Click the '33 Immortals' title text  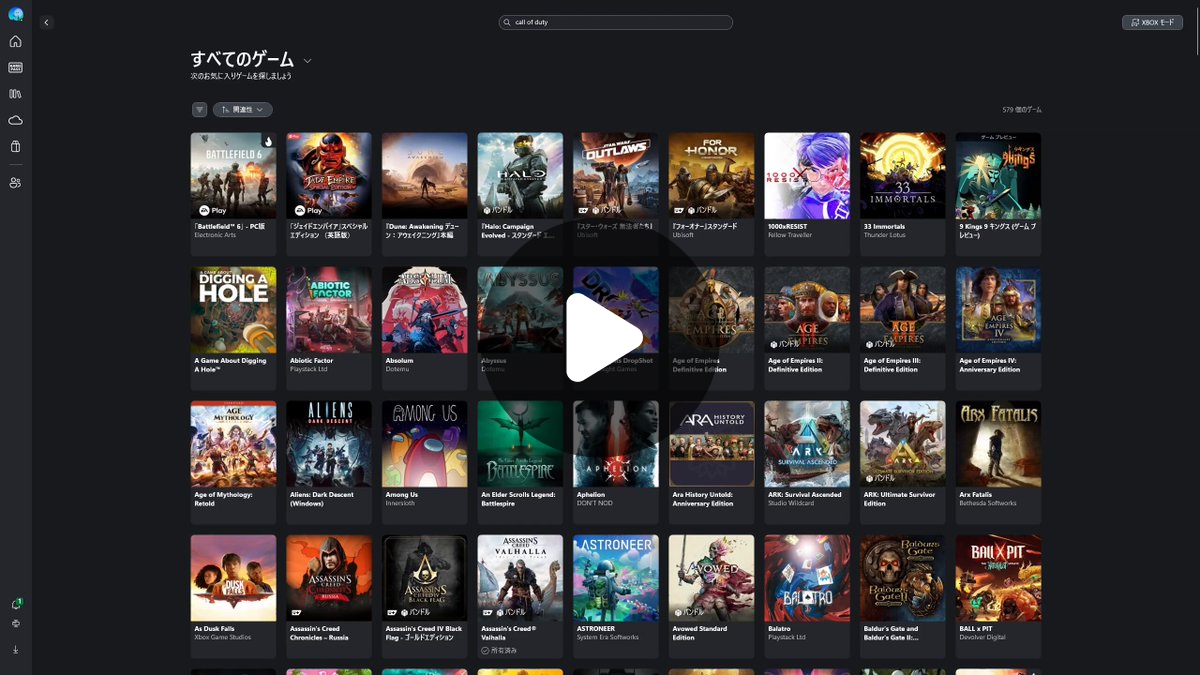coord(884,227)
